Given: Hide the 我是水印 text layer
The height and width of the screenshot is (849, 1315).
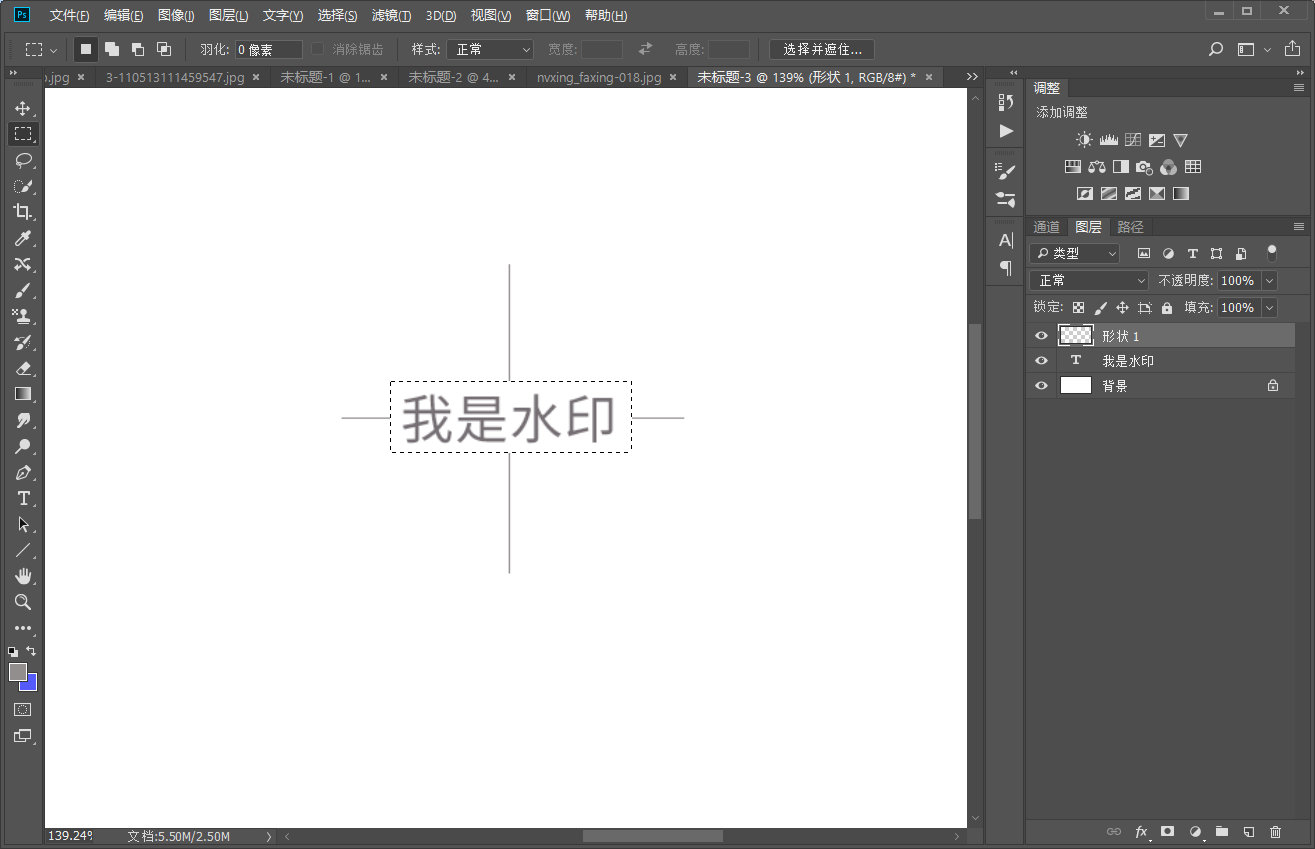Looking at the screenshot, I should point(1041,360).
